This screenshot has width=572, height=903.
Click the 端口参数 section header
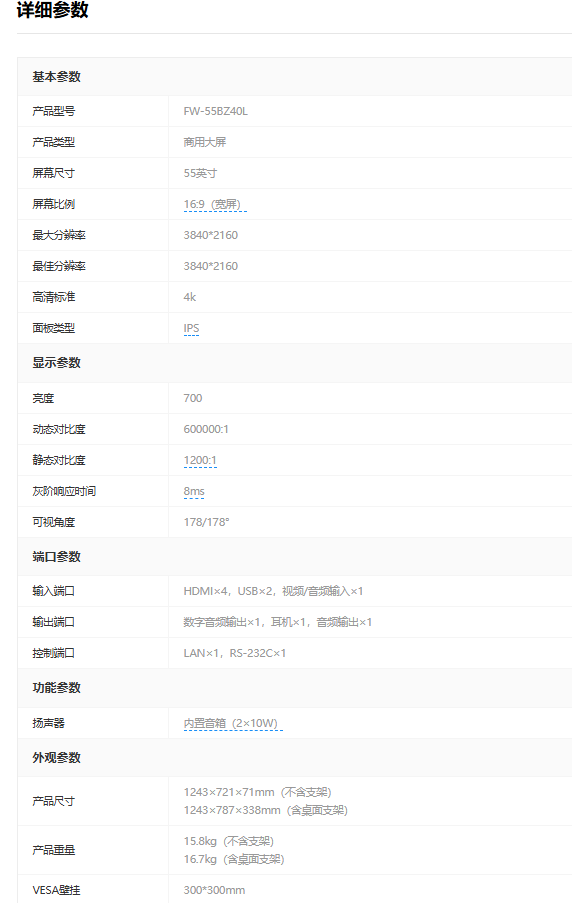(x=56, y=557)
